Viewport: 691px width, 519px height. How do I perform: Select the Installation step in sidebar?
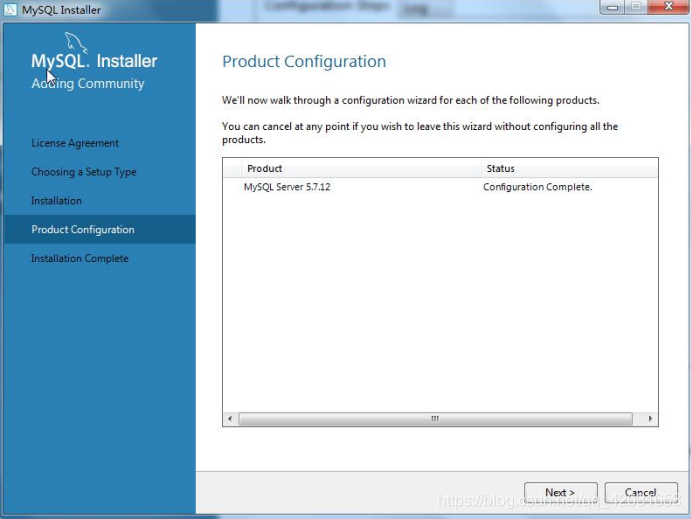pos(56,201)
